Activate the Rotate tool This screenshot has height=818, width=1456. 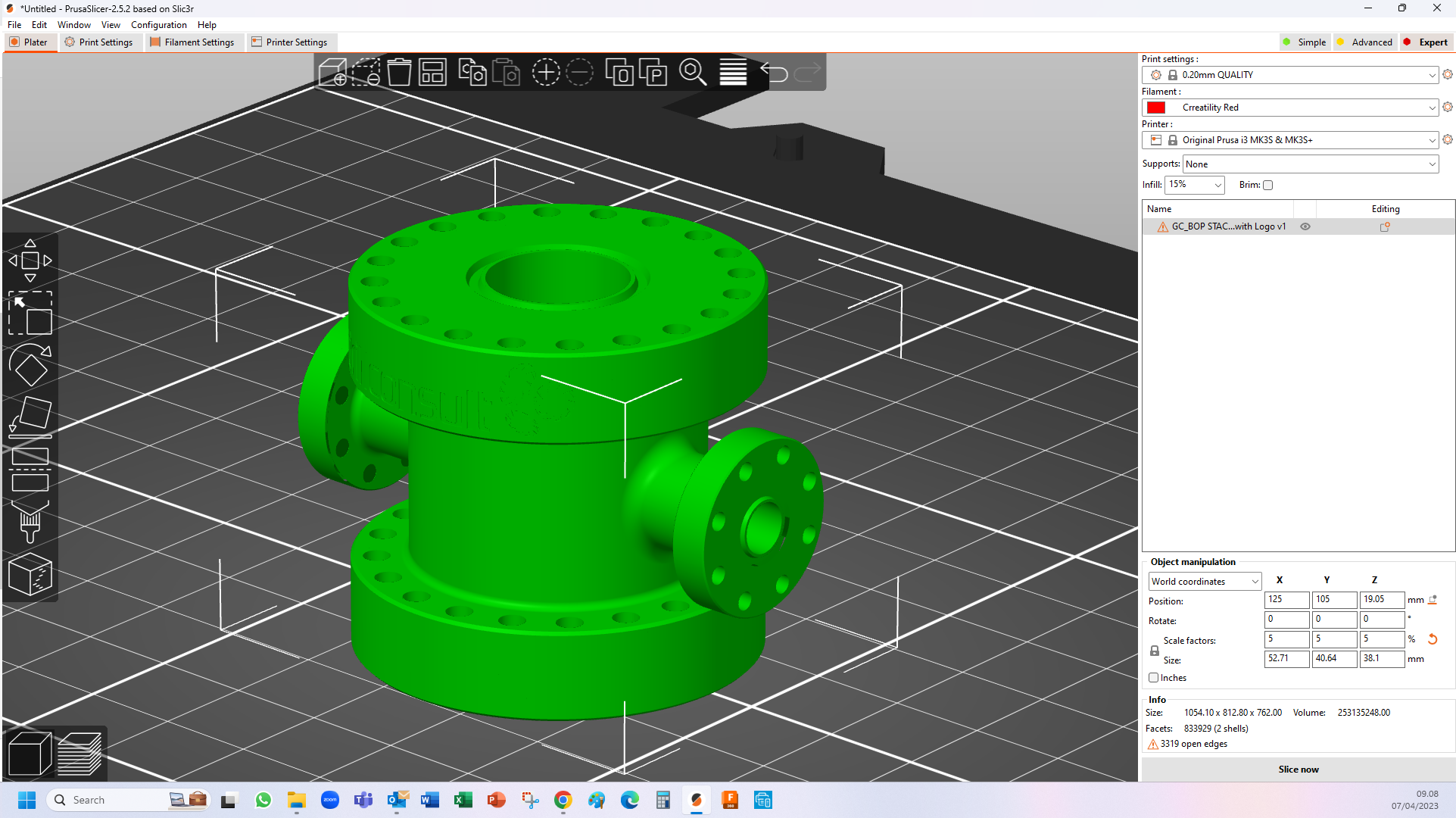30,366
